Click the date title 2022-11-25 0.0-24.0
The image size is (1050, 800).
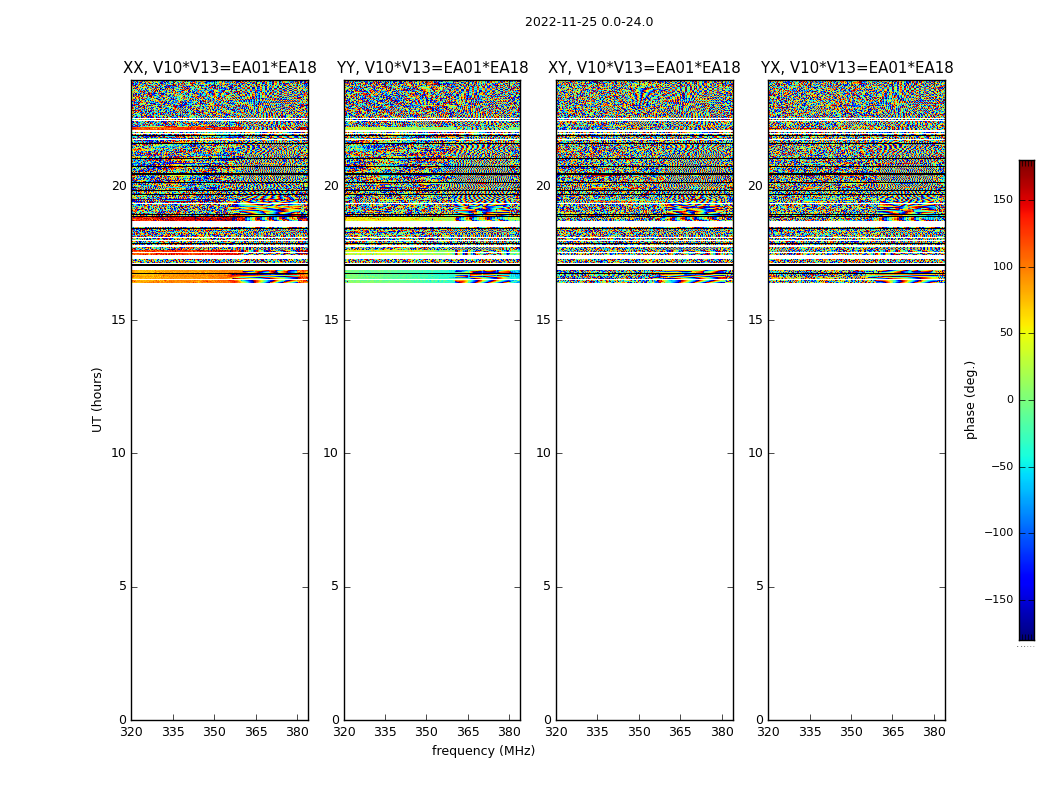[589, 21]
